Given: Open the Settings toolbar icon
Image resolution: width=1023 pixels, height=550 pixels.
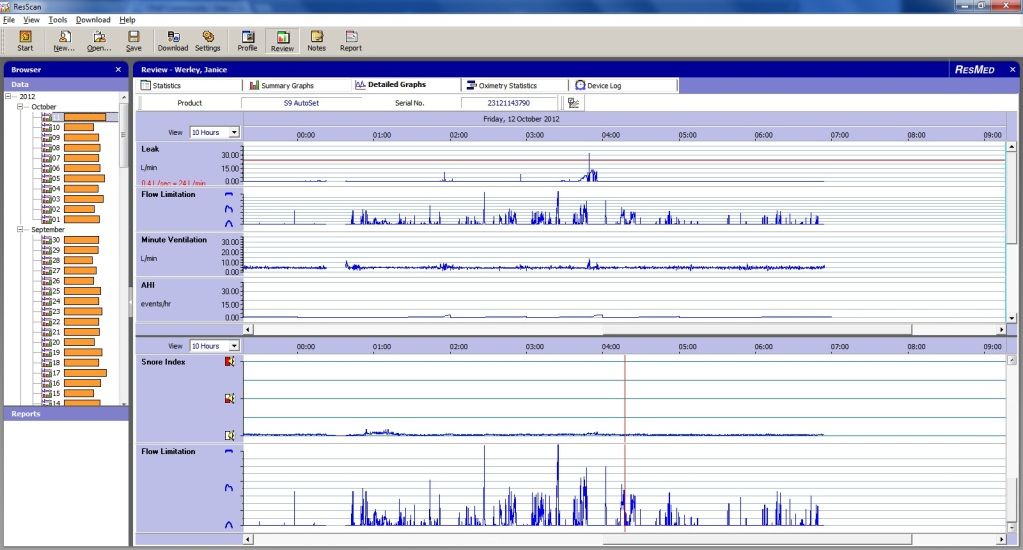Looking at the screenshot, I should (207, 40).
